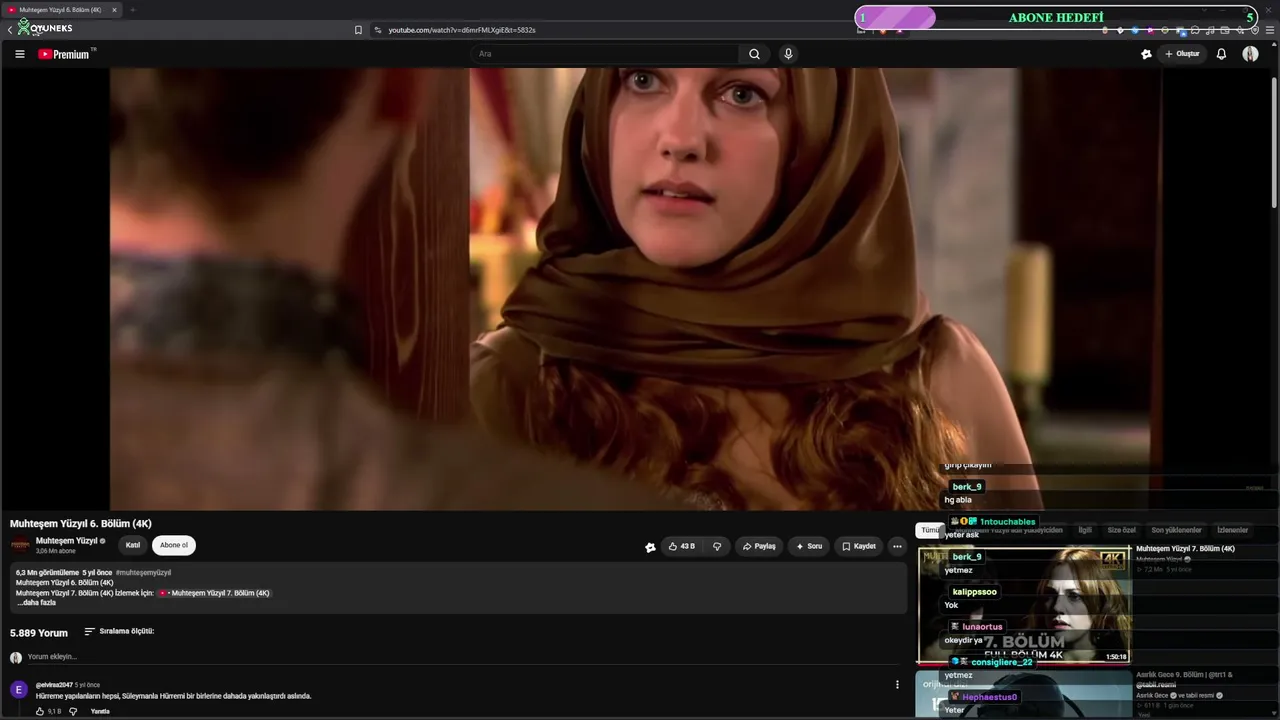1280x720 pixels.
Task: Select the İlgili filter chip
Action: (x=1085, y=530)
